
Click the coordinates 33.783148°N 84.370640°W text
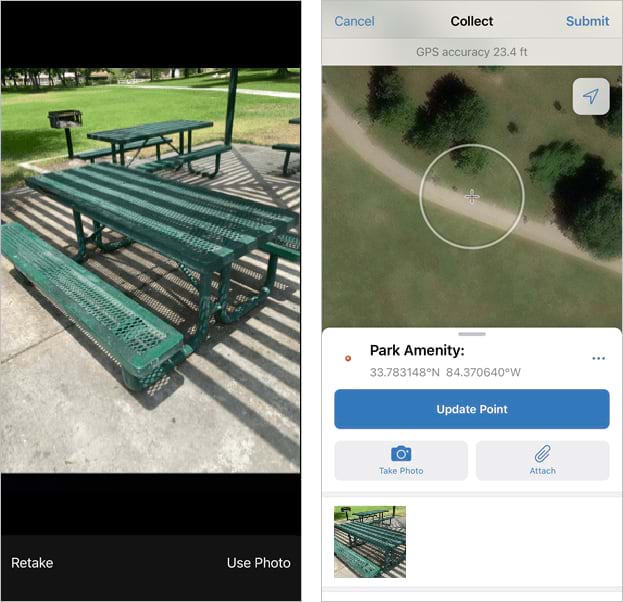click(445, 372)
